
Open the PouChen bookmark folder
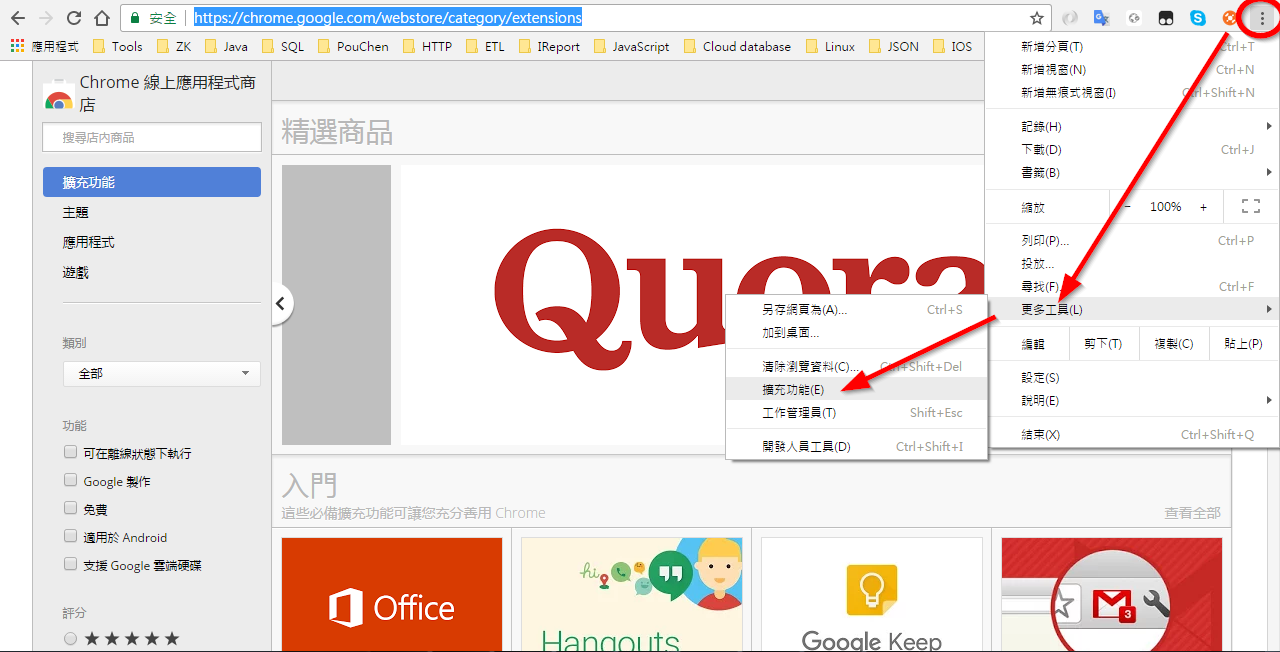click(x=353, y=46)
